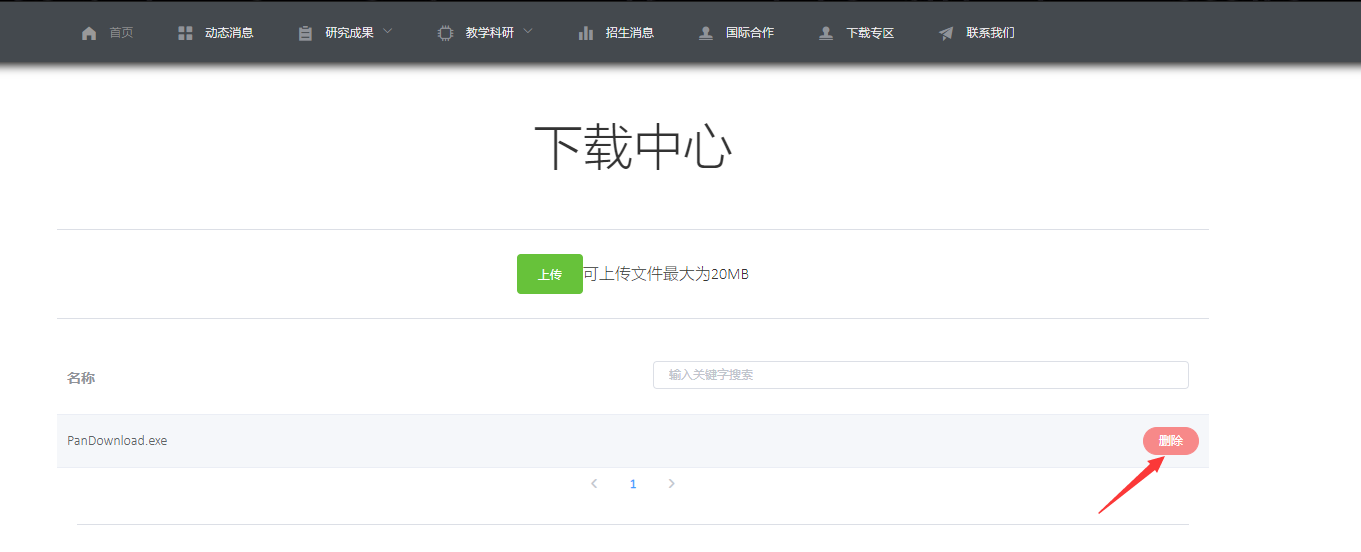Click the 可上传文件最大为20MB notice text

pyautogui.click(x=666, y=274)
